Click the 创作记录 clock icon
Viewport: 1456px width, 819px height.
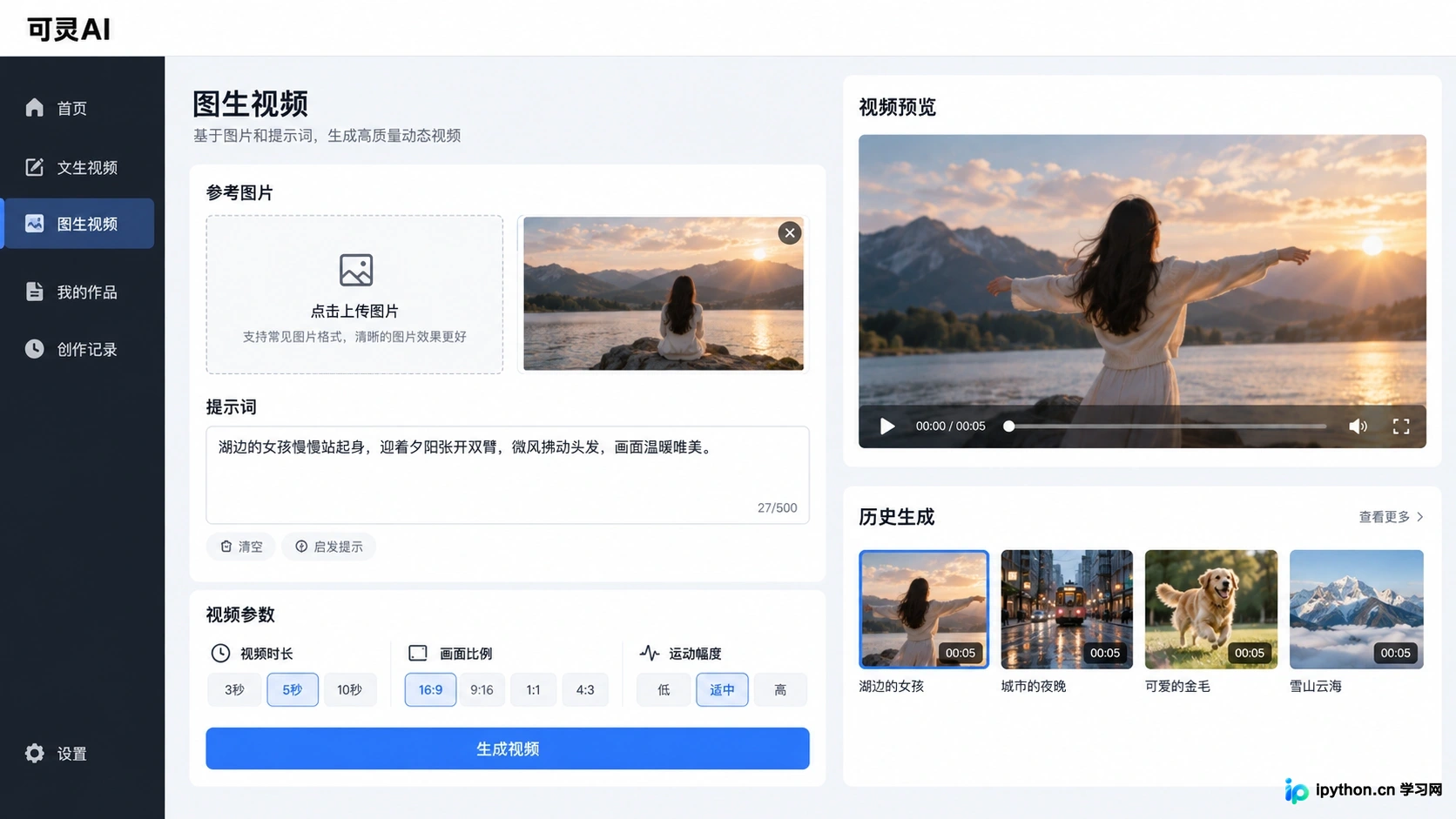tap(34, 349)
